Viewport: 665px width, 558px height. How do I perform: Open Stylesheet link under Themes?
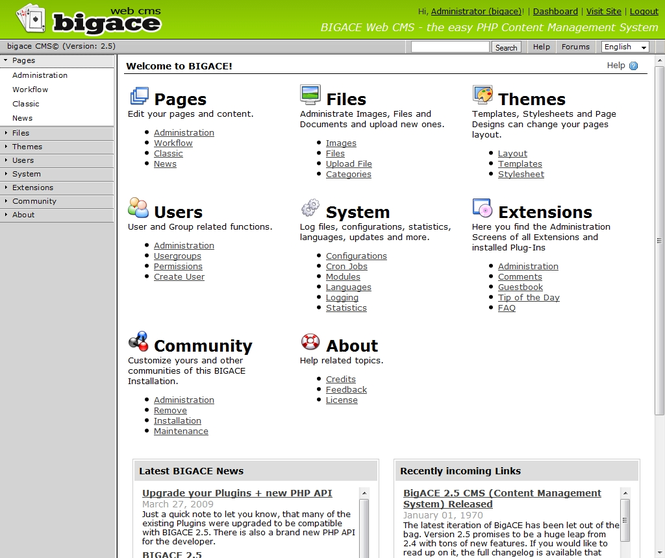click(x=521, y=174)
